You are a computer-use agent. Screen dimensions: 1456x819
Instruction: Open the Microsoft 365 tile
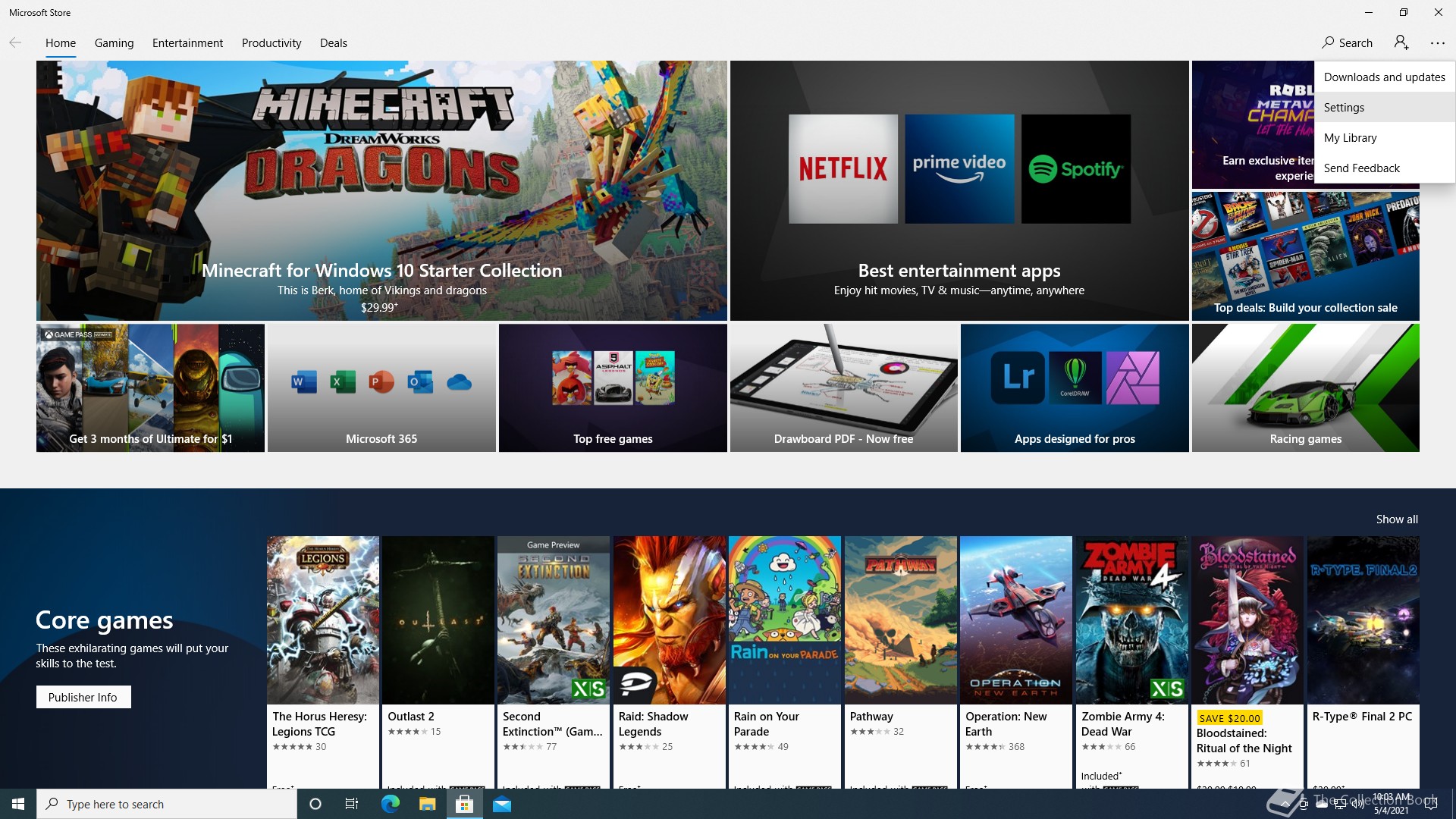click(381, 388)
